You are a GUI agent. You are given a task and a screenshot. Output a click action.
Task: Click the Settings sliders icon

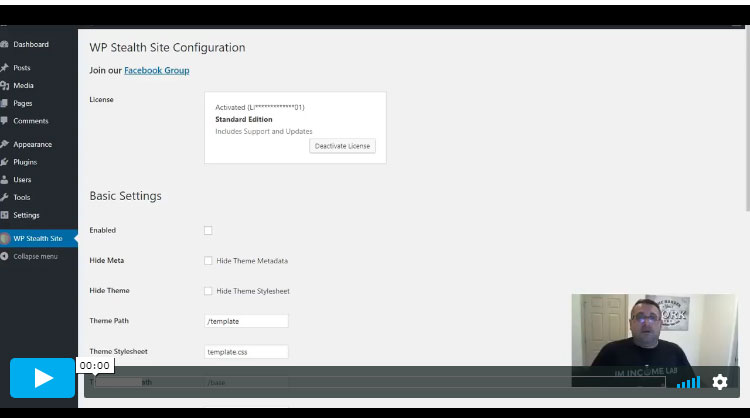4,215
